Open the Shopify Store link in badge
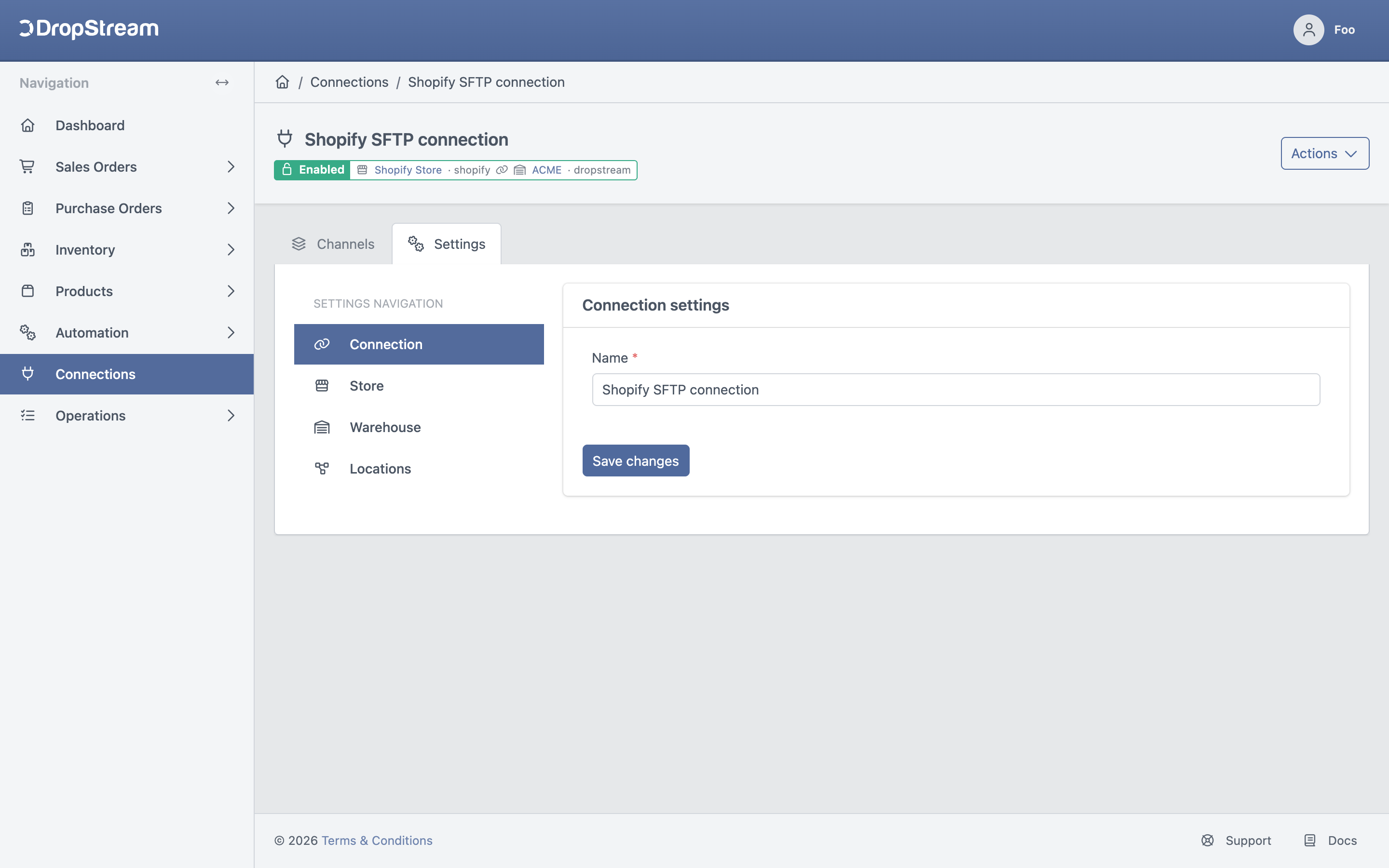This screenshot has height=868, width=1389. click(x=408, y=170)
